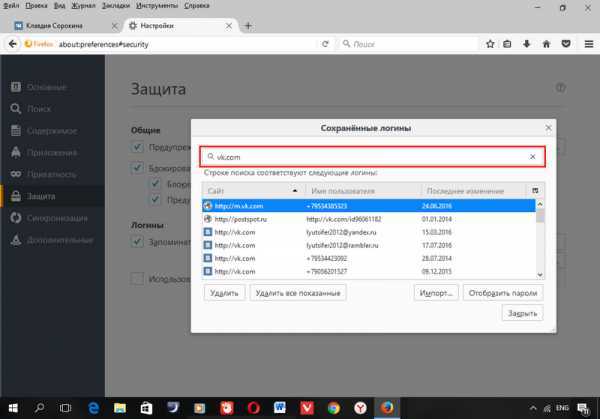The width and height of the screenshot is (600, 419).
Task: Open the bookmarks list icon in the toolbar
Action: coord(507,44)
